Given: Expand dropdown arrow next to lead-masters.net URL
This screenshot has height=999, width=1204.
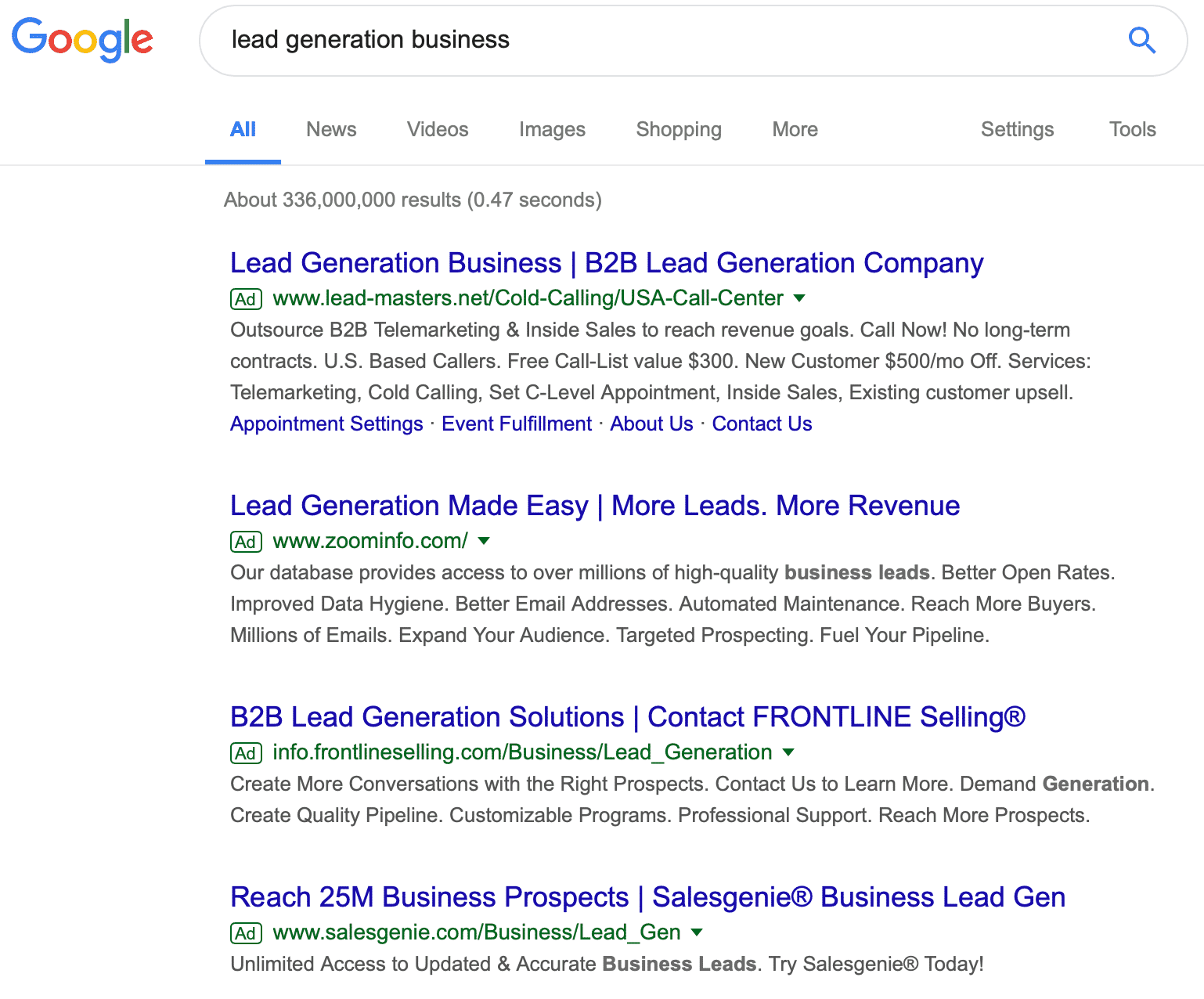Looking at the screenshot, I should tap(799, 298).
